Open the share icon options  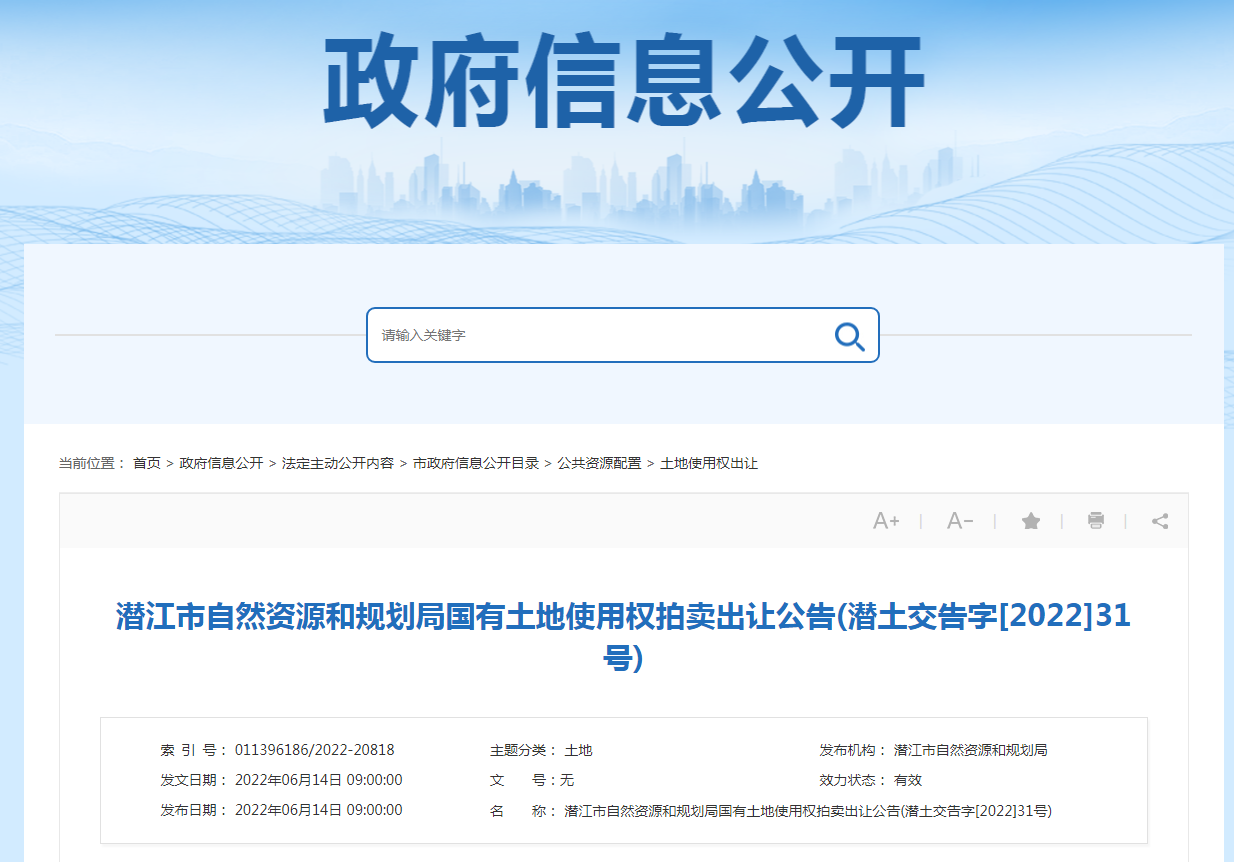pyautogui.click(x=1160, y=521)
